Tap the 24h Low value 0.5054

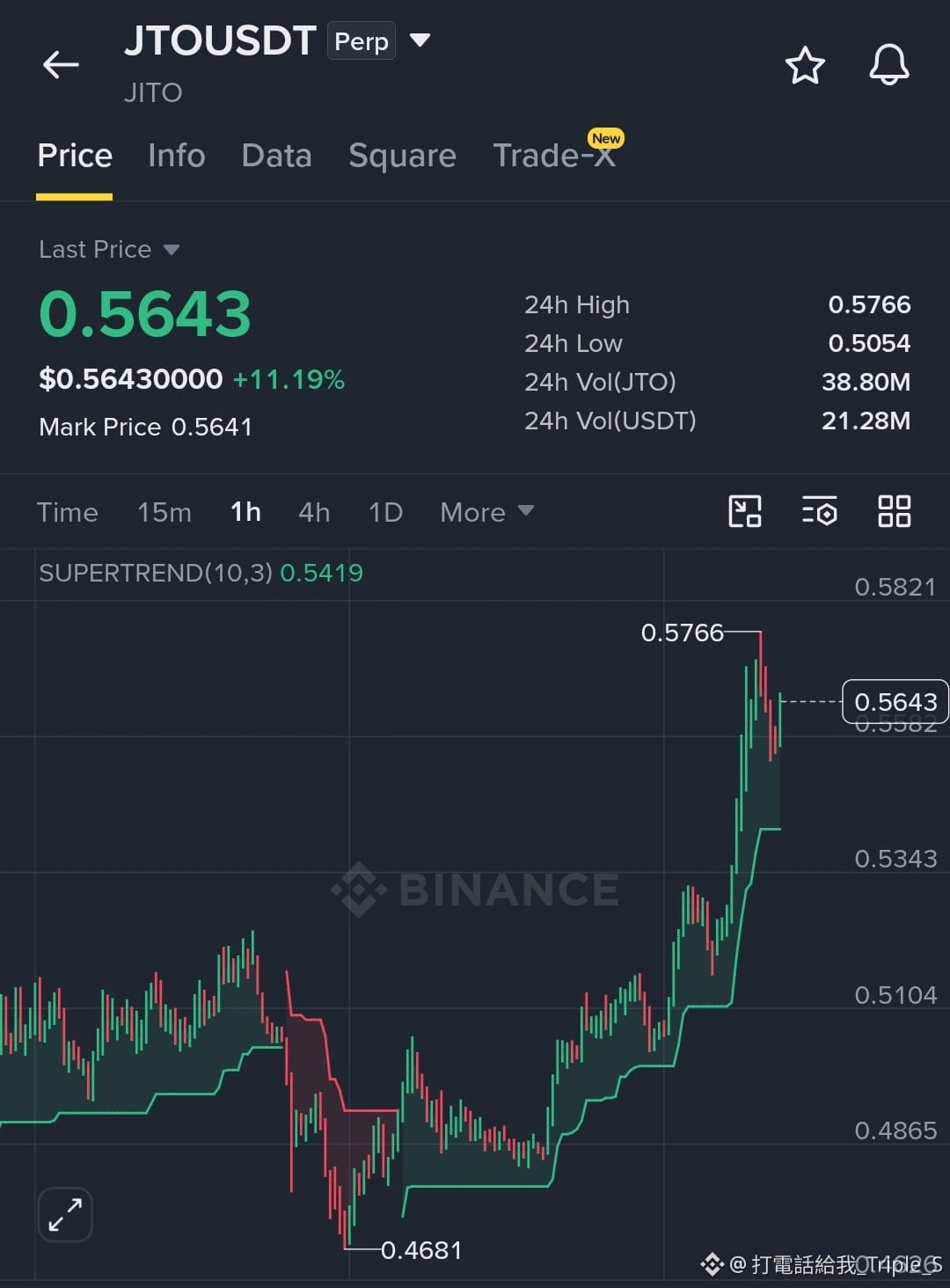click(x=869, y=343)
